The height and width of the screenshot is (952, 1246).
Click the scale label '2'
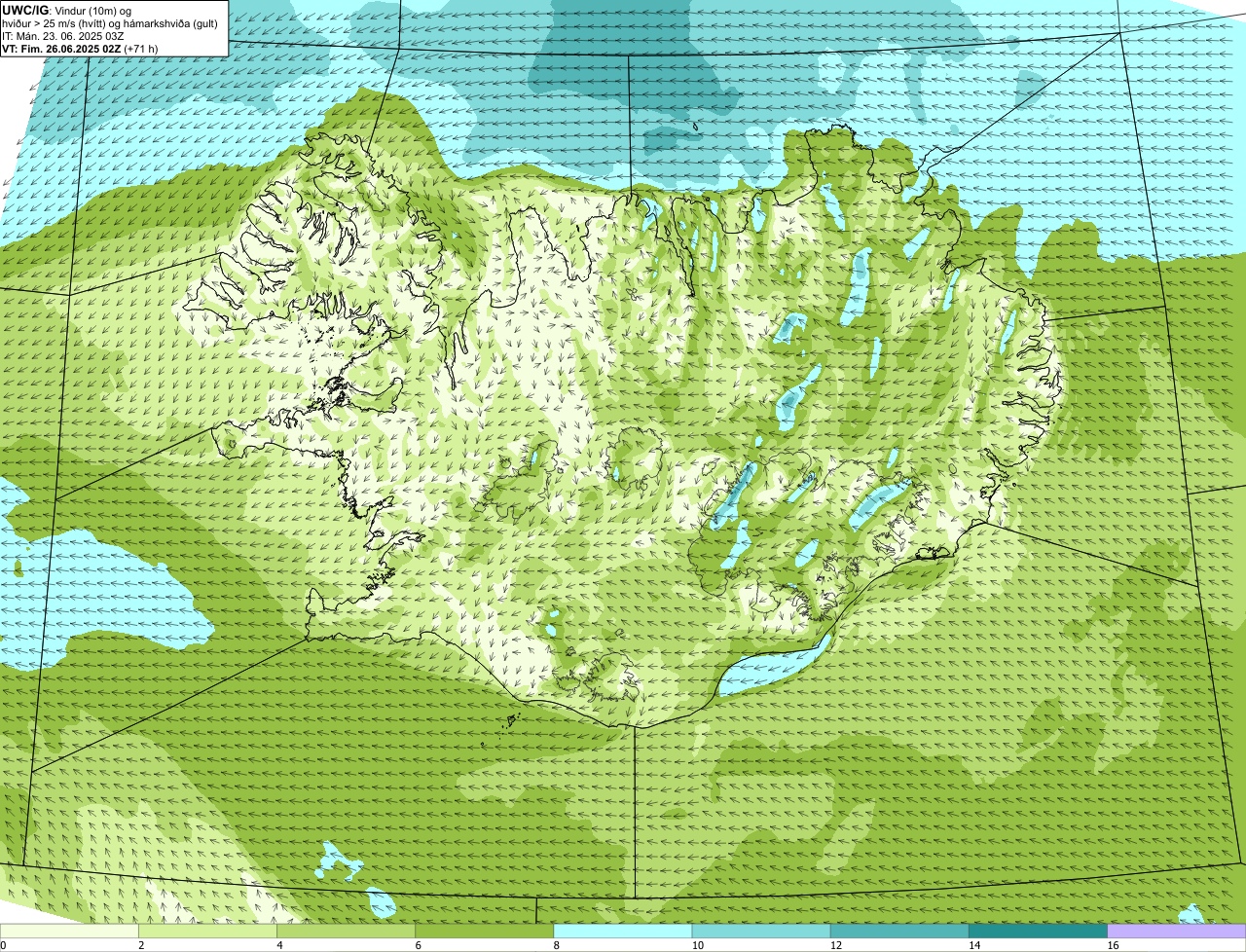(141, 945)
